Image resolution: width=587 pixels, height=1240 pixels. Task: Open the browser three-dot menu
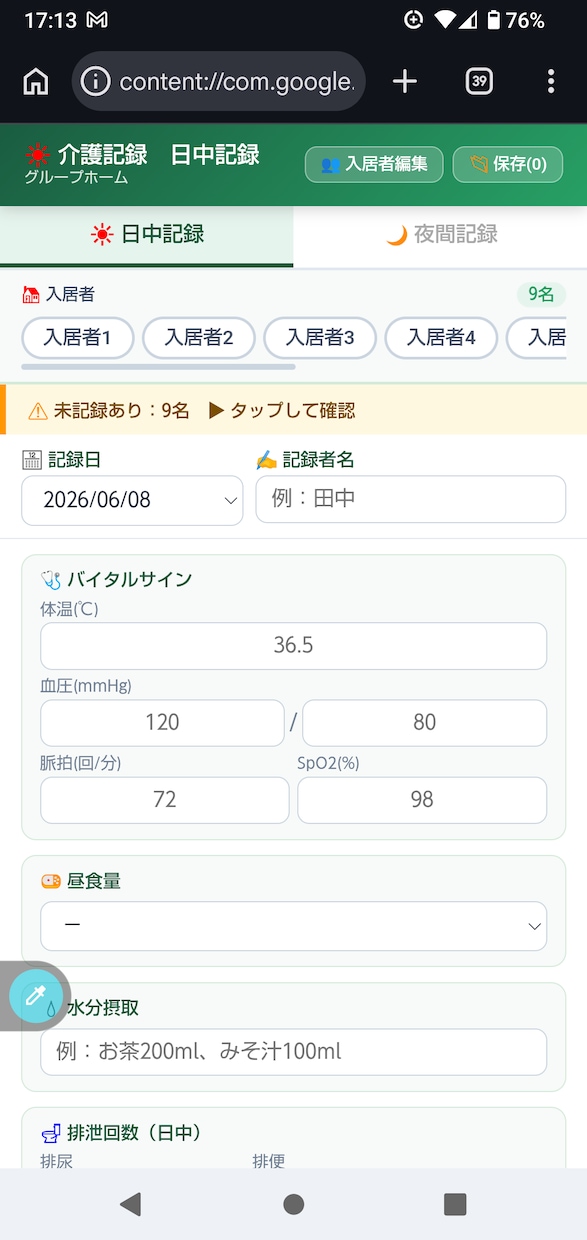tap(551, 81)
